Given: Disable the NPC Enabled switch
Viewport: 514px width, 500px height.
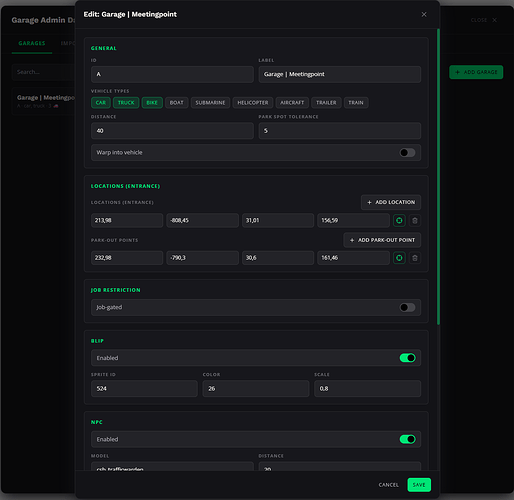Looking at the screenshot, I should click(407, 439).
